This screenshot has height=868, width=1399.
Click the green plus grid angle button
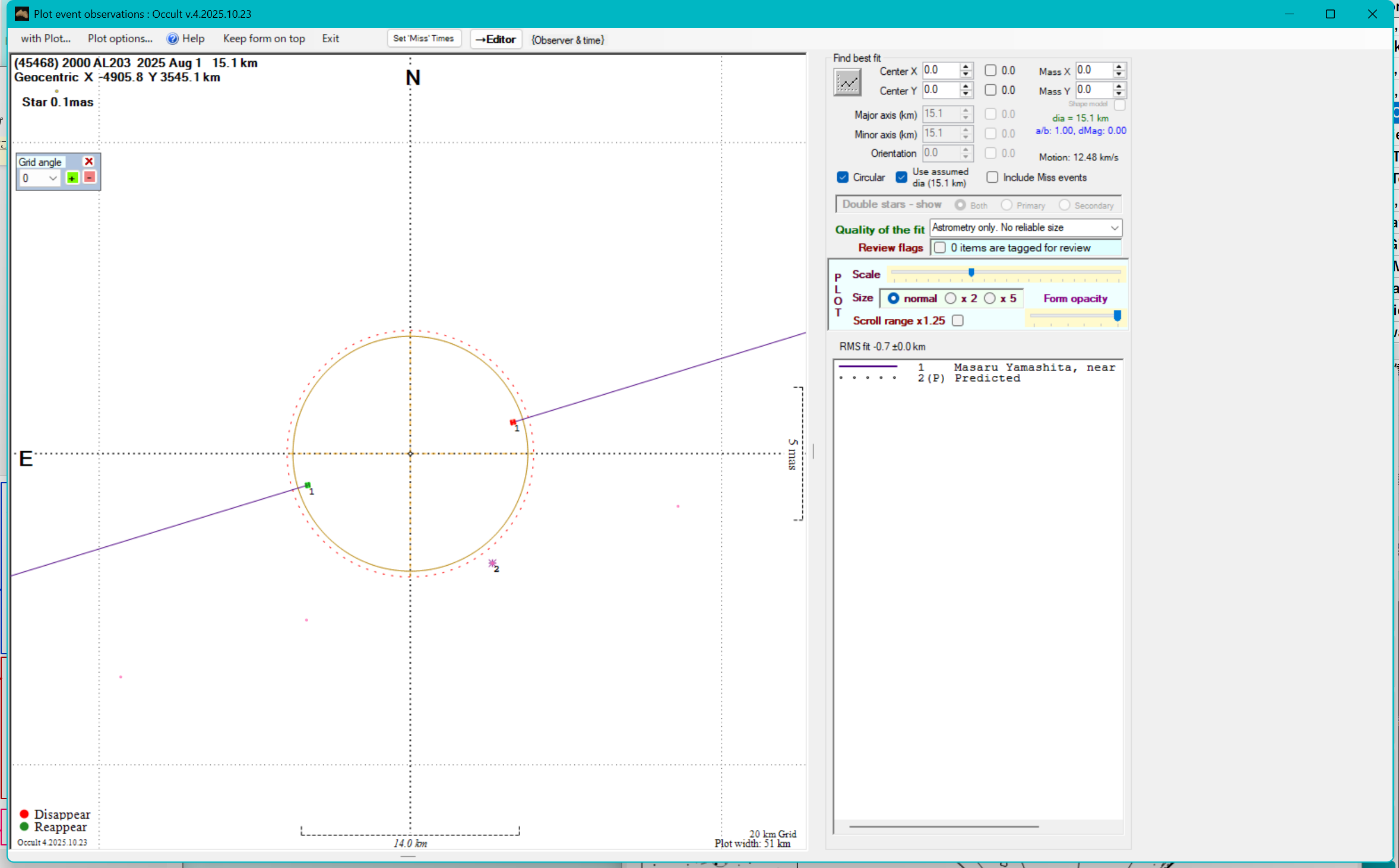72,178
